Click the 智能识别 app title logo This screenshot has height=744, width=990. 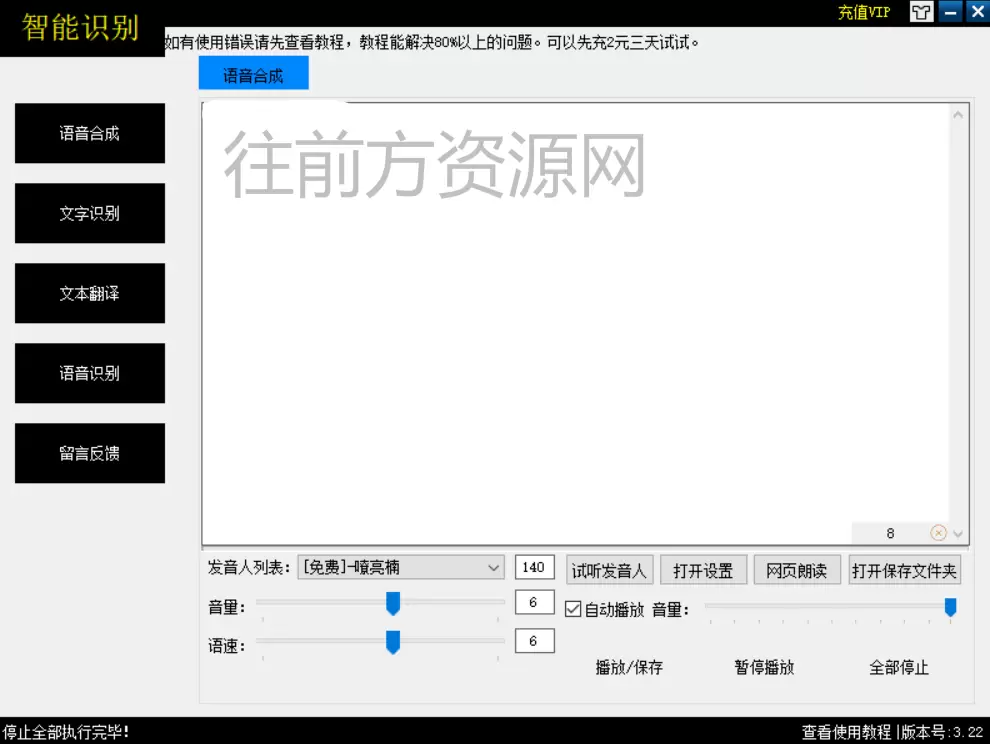[80, 28]
